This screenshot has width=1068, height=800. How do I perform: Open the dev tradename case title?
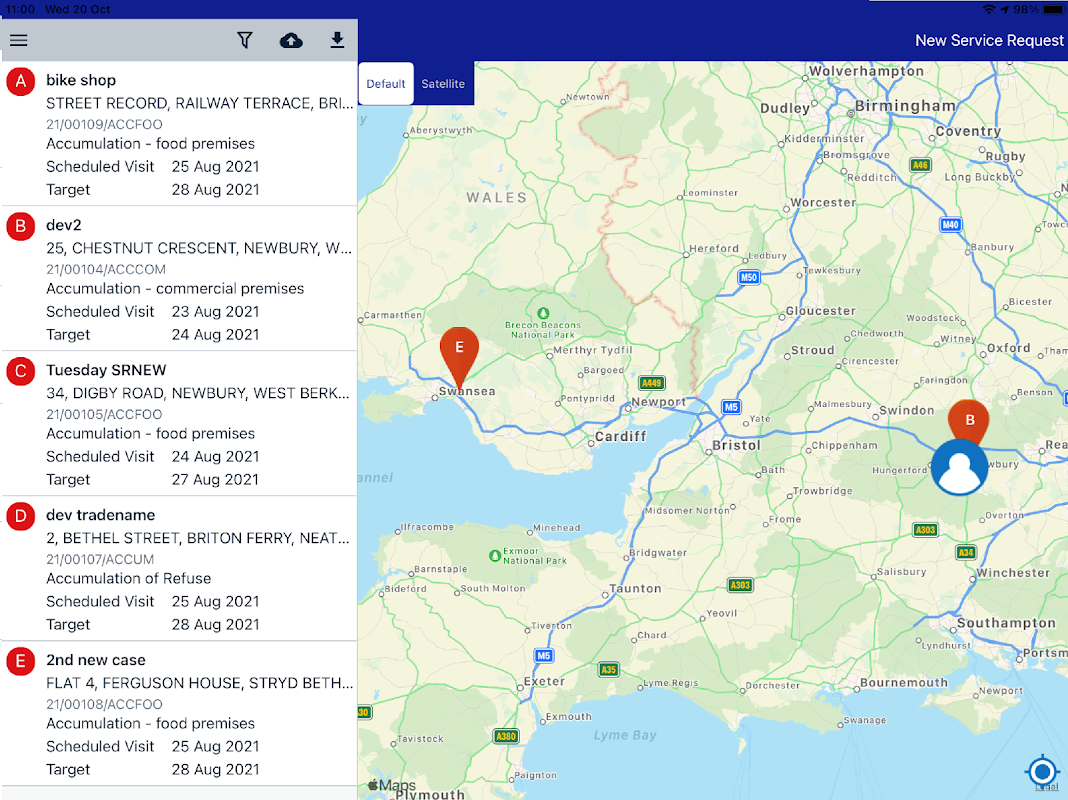click(x=101, y=515)
